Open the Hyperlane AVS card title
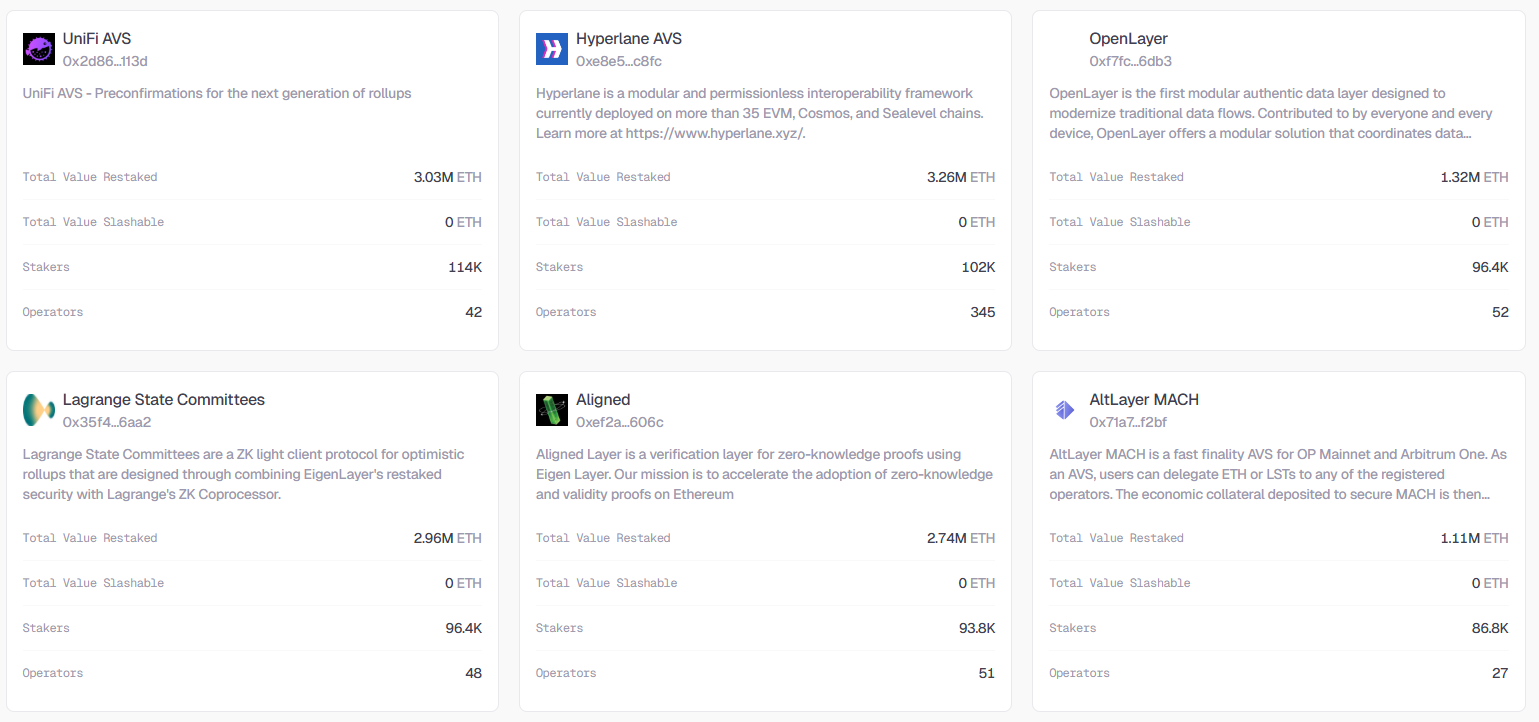 coord(629,39)
